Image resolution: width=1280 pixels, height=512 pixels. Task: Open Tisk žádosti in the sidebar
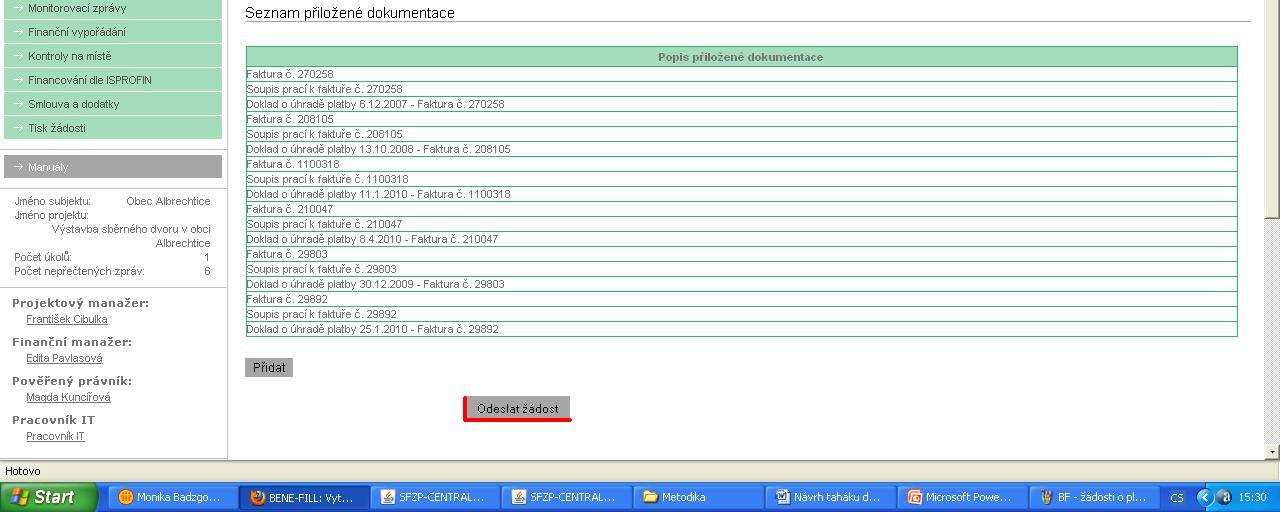click(x=113, y=128)
